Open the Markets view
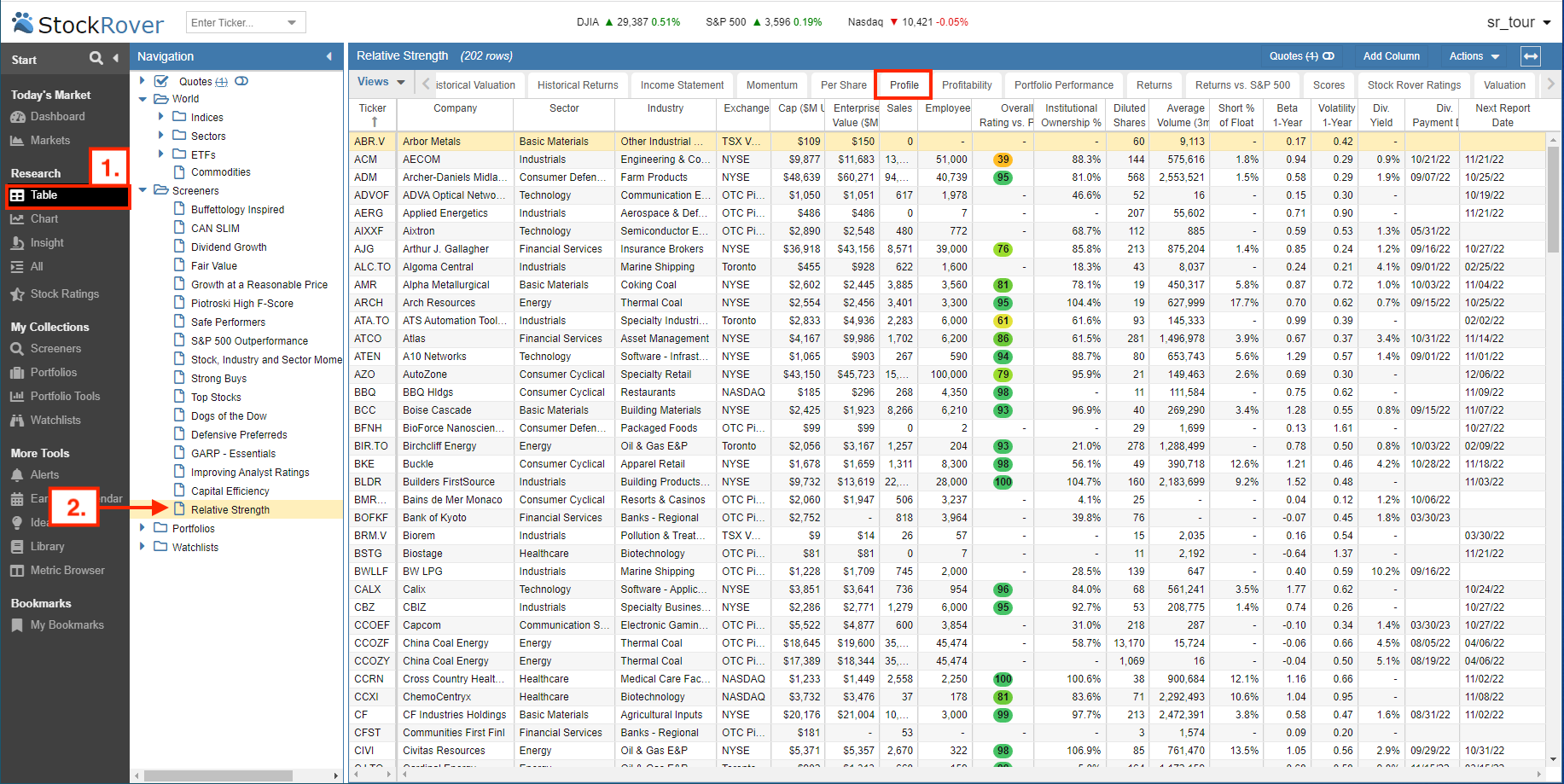The width and height of the screenshot is (1564, 784). click(50, 140)
